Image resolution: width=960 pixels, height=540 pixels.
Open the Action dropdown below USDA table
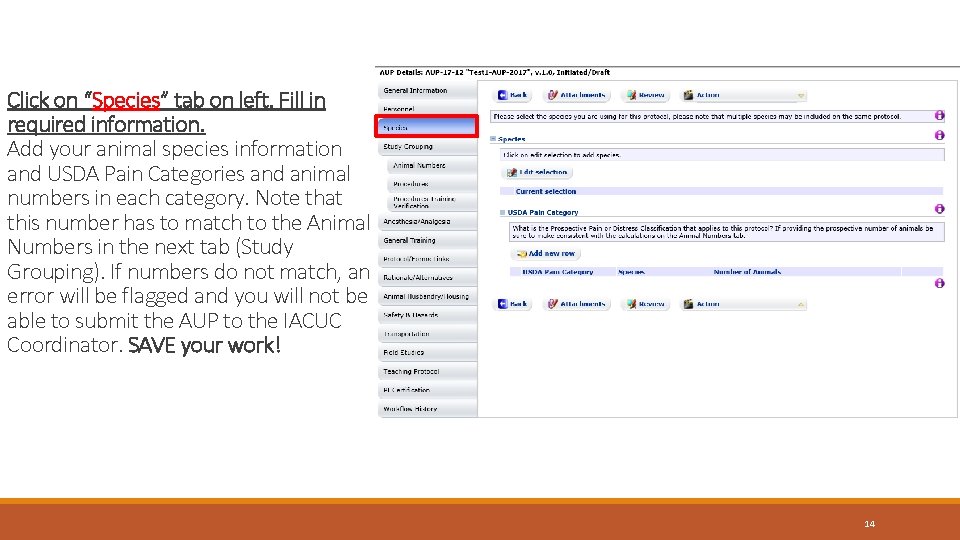(744, 304)
